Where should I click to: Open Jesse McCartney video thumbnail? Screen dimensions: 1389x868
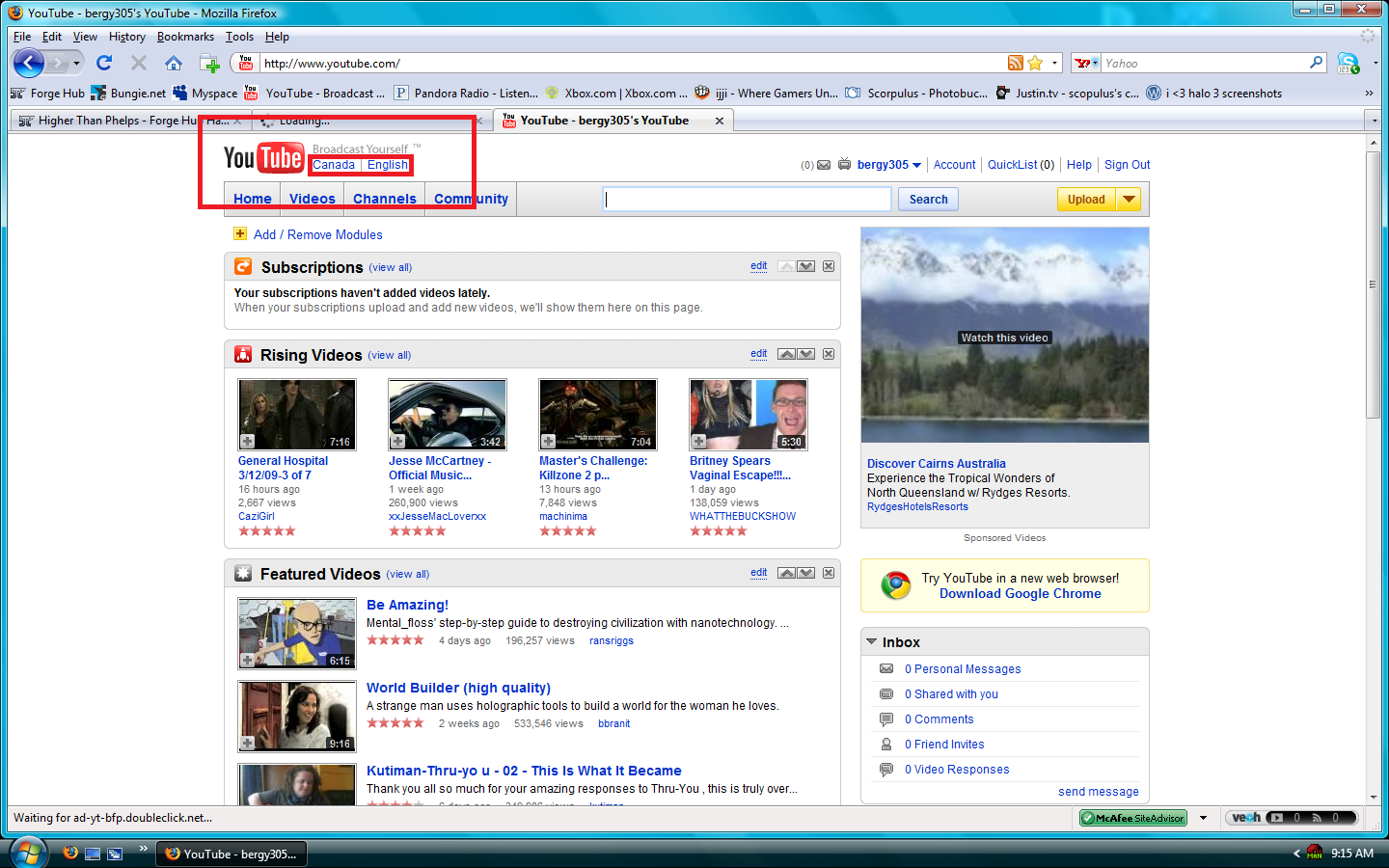[x=448, y=415]
